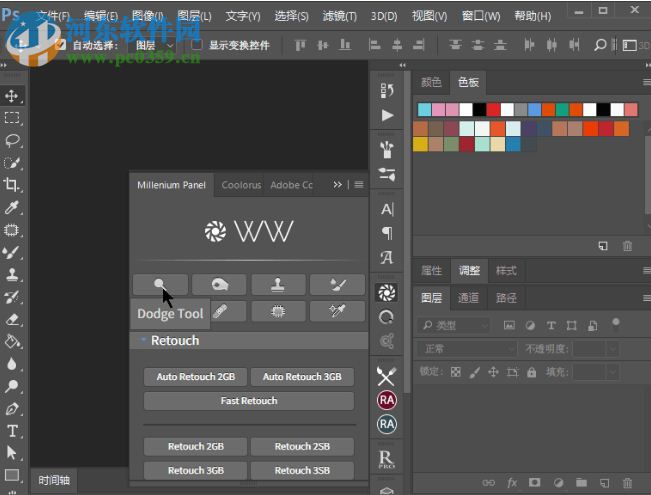Toggle lock transparent pixels
This screenshot has height=495, width=651.
point(455,372)
